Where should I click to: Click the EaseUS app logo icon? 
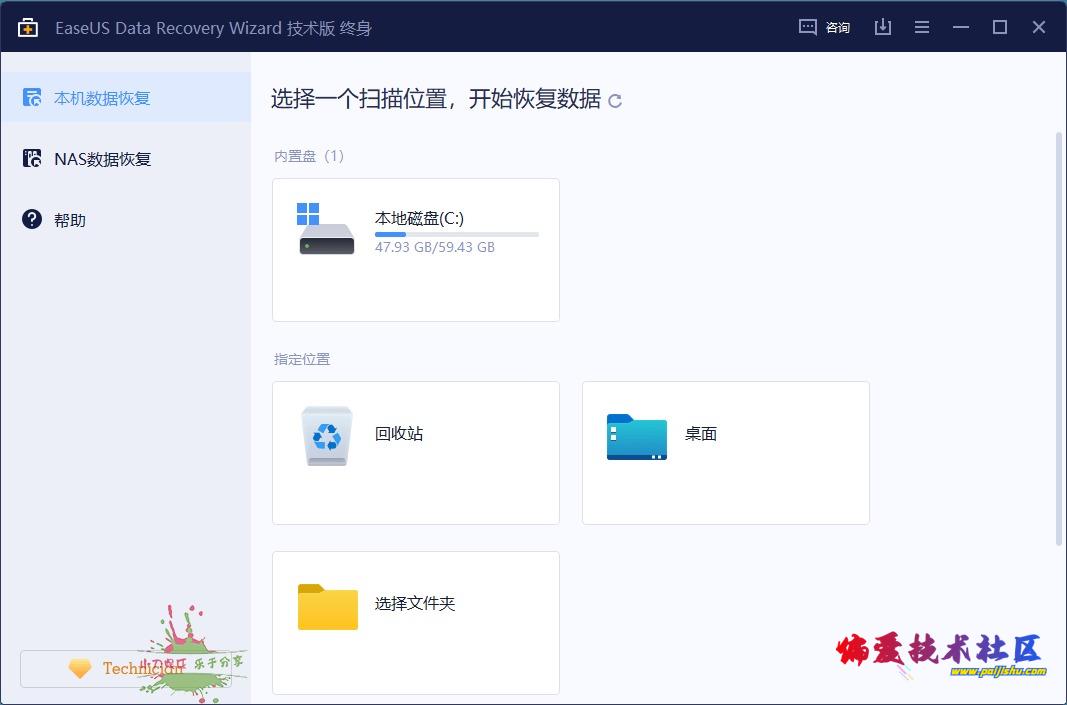28,27
